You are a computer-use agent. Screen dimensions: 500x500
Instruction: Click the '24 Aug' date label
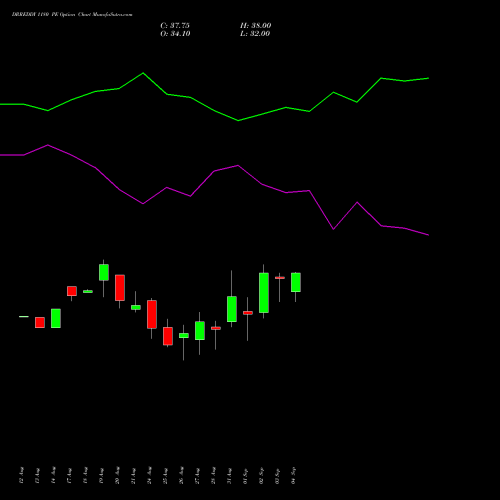coord(149,475)
